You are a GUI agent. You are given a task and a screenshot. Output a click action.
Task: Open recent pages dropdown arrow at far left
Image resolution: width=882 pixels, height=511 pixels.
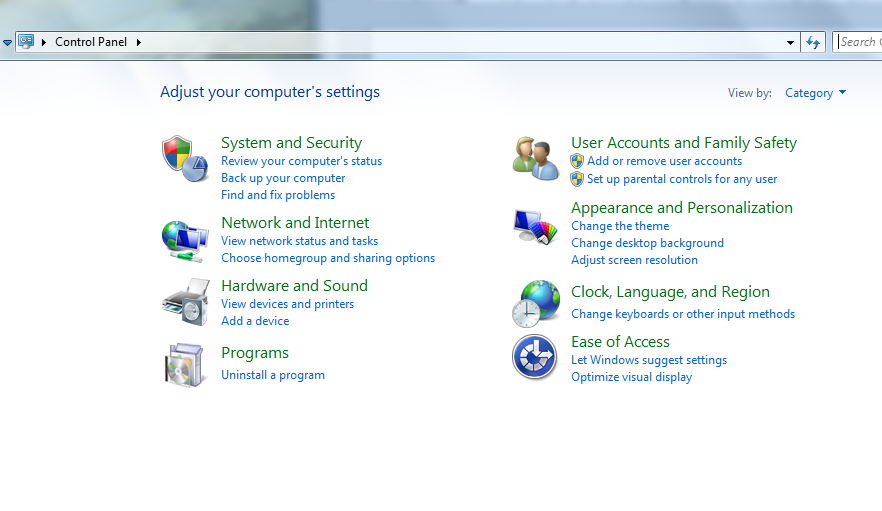pos(7,43)
